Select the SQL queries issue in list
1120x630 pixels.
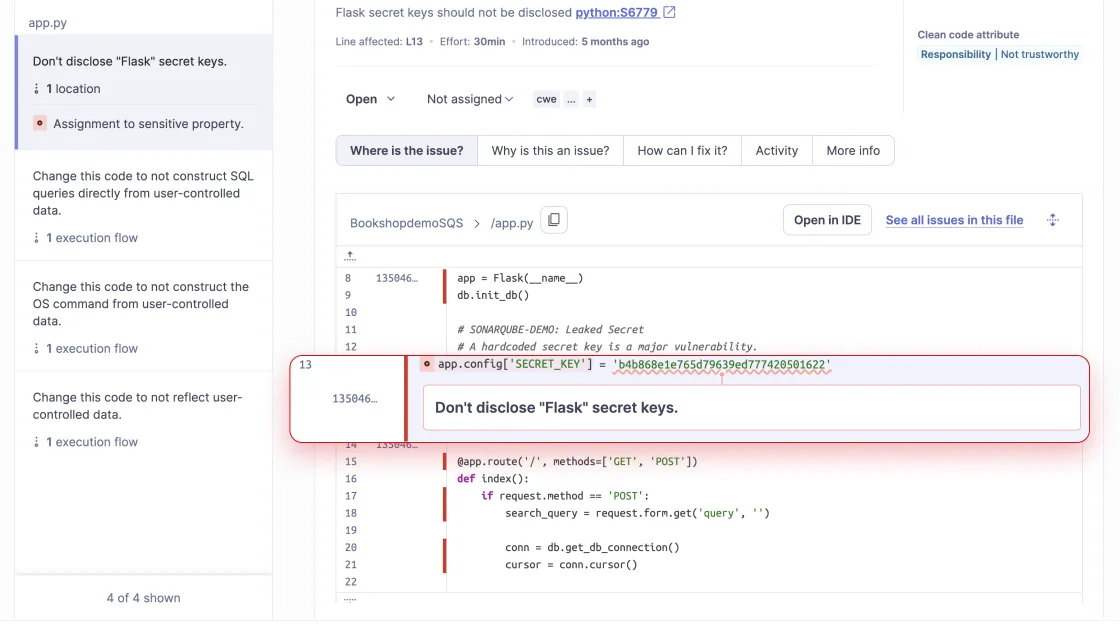[143, 193]
